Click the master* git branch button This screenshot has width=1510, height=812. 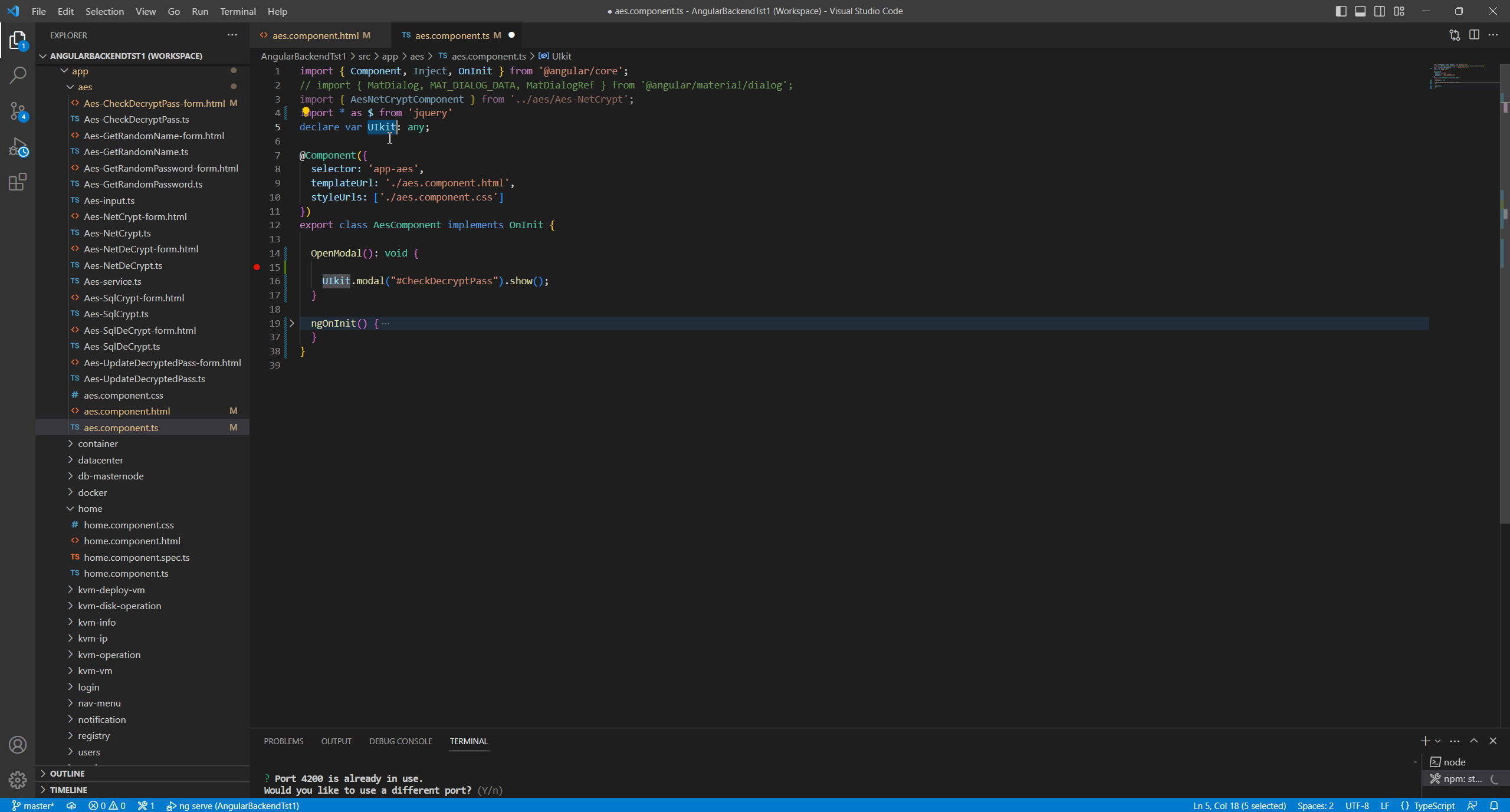[33, 806]
